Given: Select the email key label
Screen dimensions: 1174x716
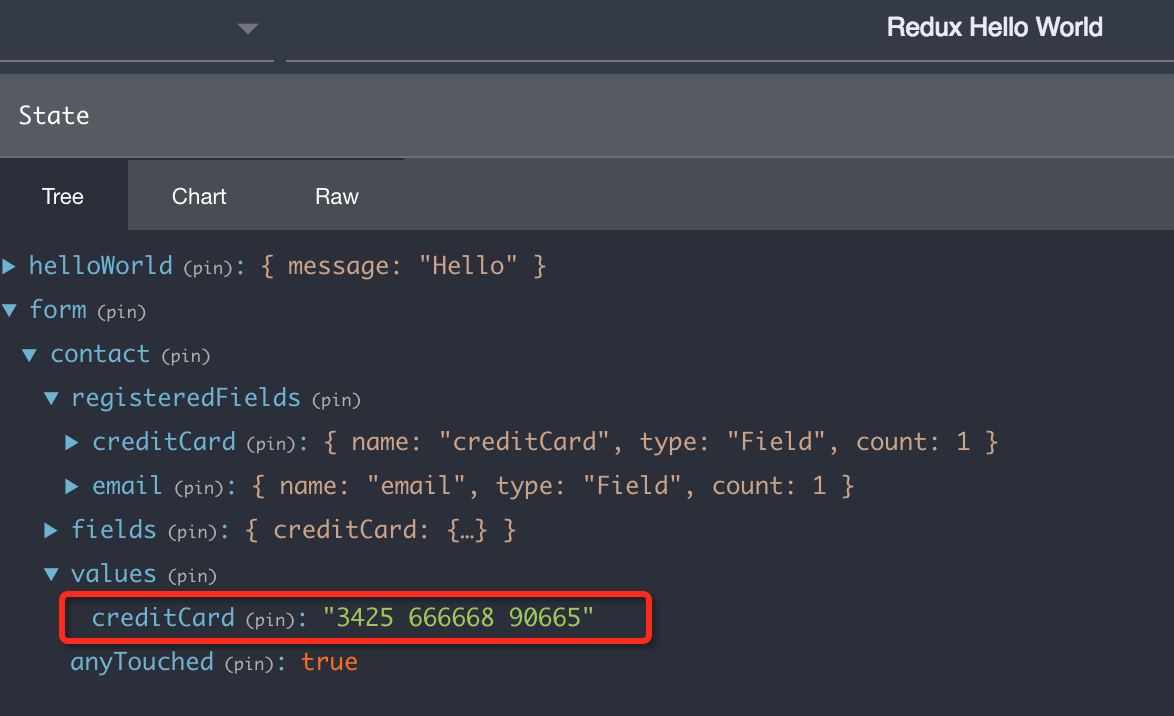Looking at the screenshot, I should [127, 486].
